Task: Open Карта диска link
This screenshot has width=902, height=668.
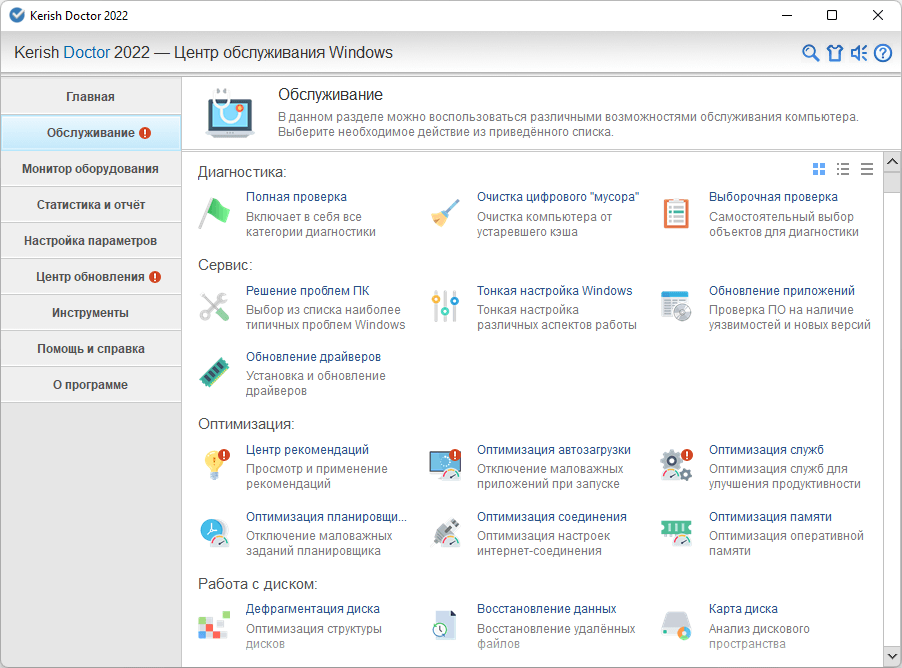Action: 743,609
